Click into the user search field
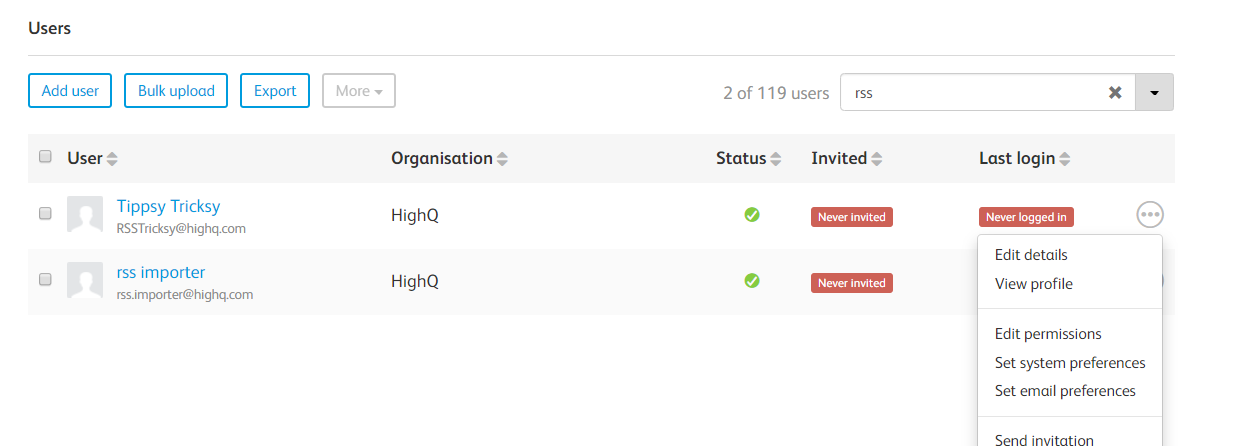This screenshot has width=1240, height=446. (970, 92)
